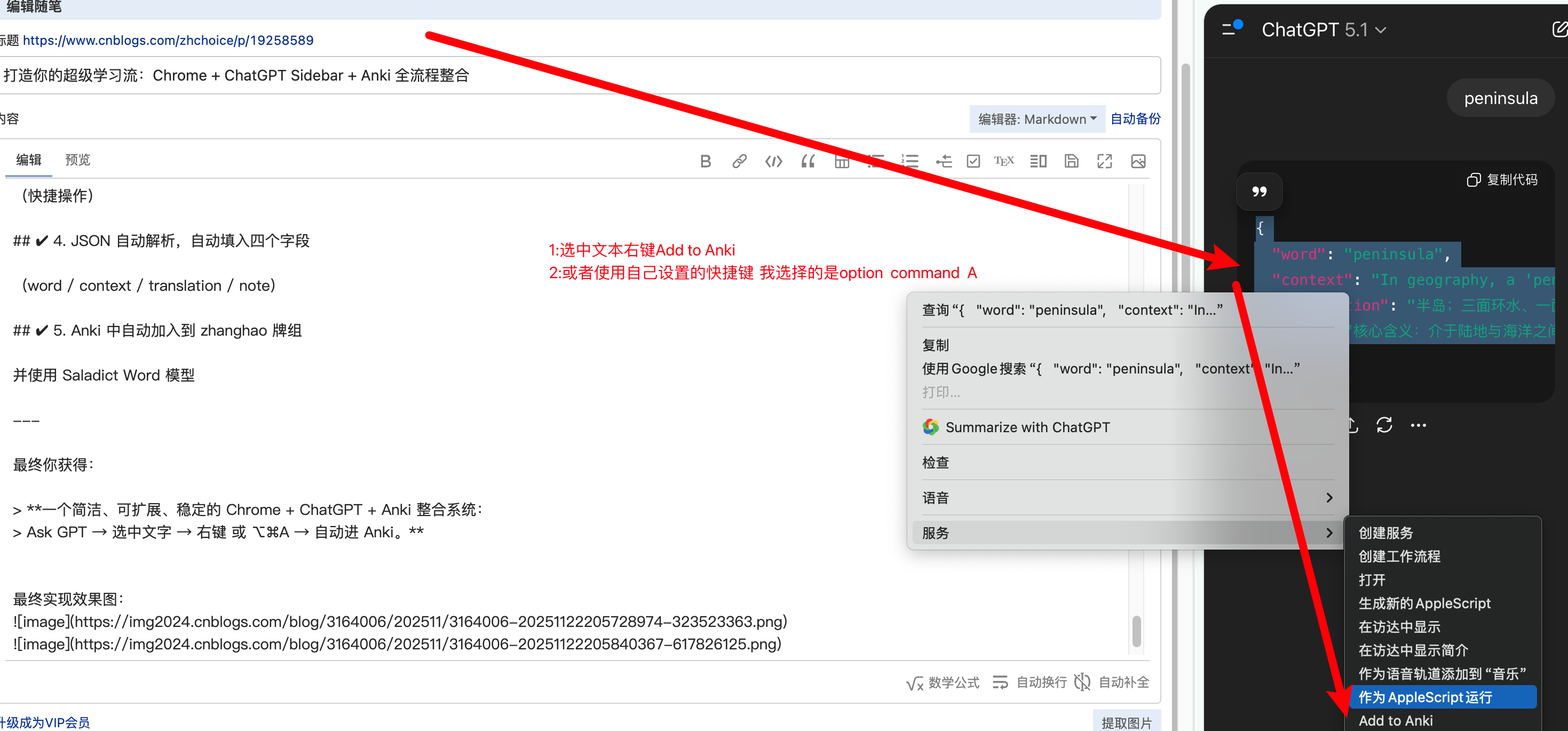Click the insert image icon

[1138, 161]
